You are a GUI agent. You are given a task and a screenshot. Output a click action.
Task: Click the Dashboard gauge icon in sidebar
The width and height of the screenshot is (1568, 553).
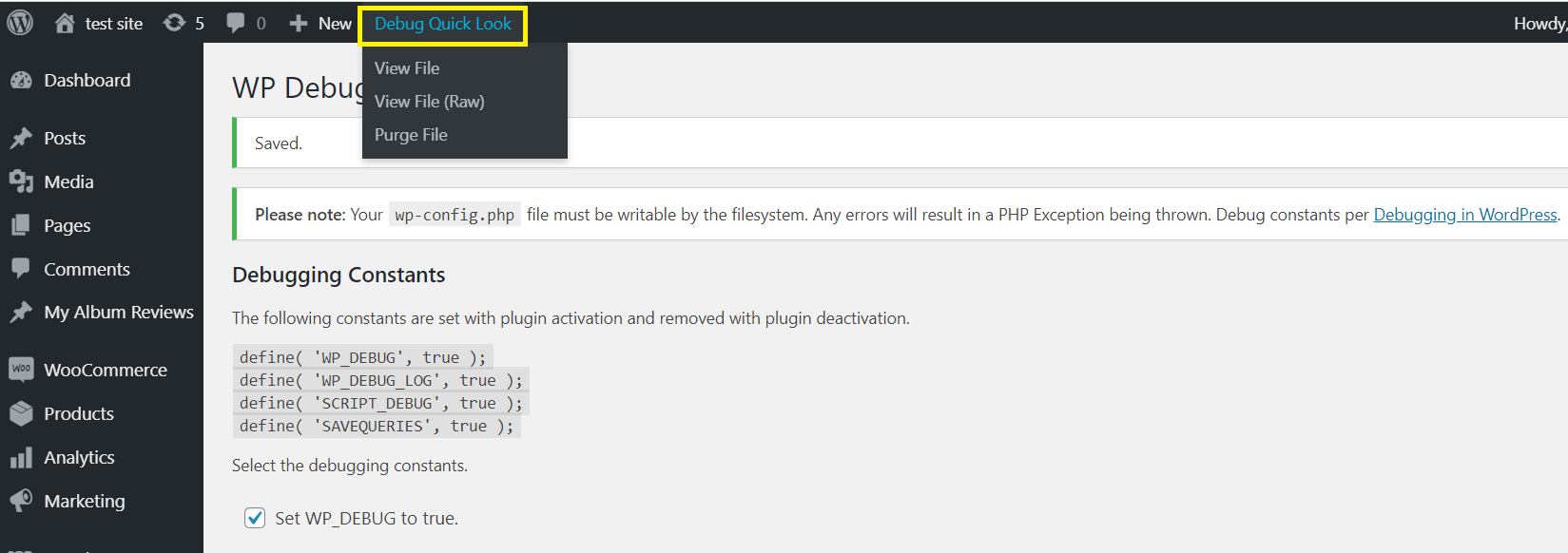click(x=21, y=81)
